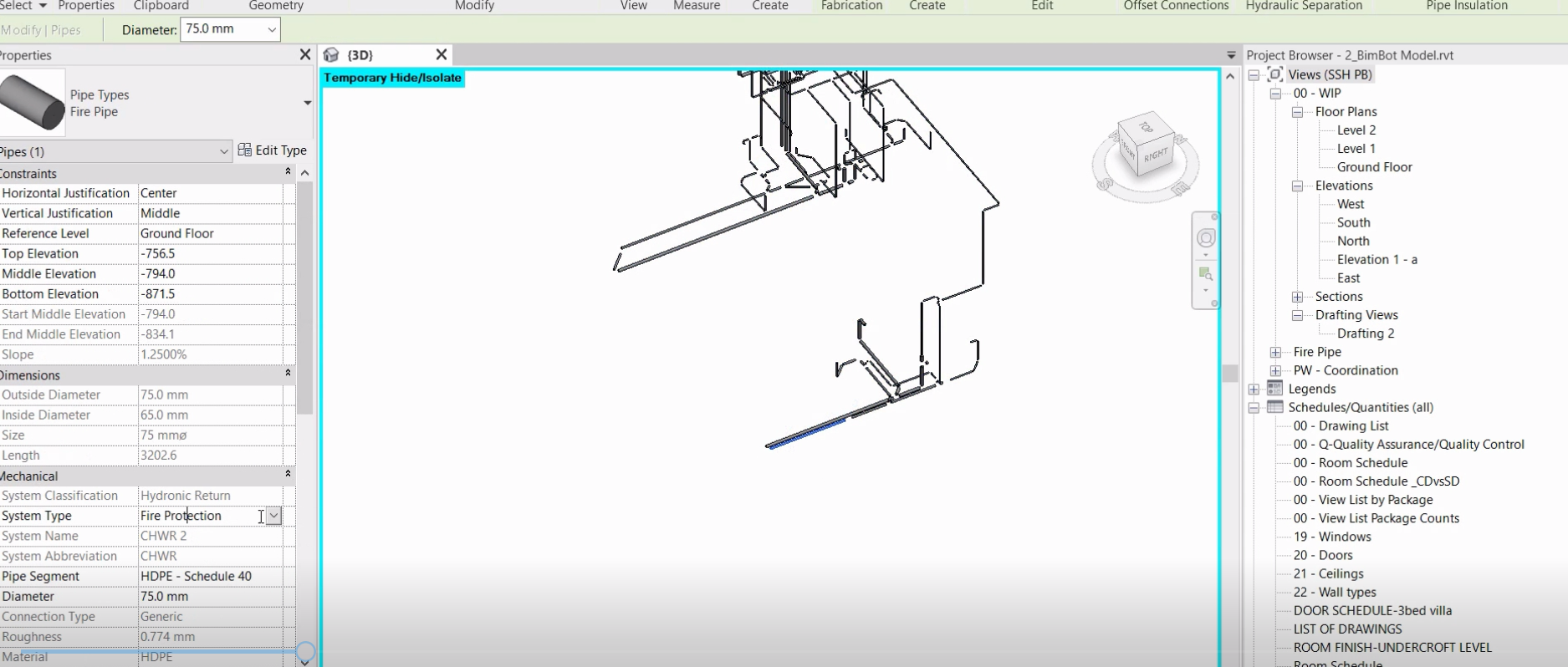The image size is (1568, 667).
Task: Click the navigation bar customize button
Action: tap(1214, 303)
